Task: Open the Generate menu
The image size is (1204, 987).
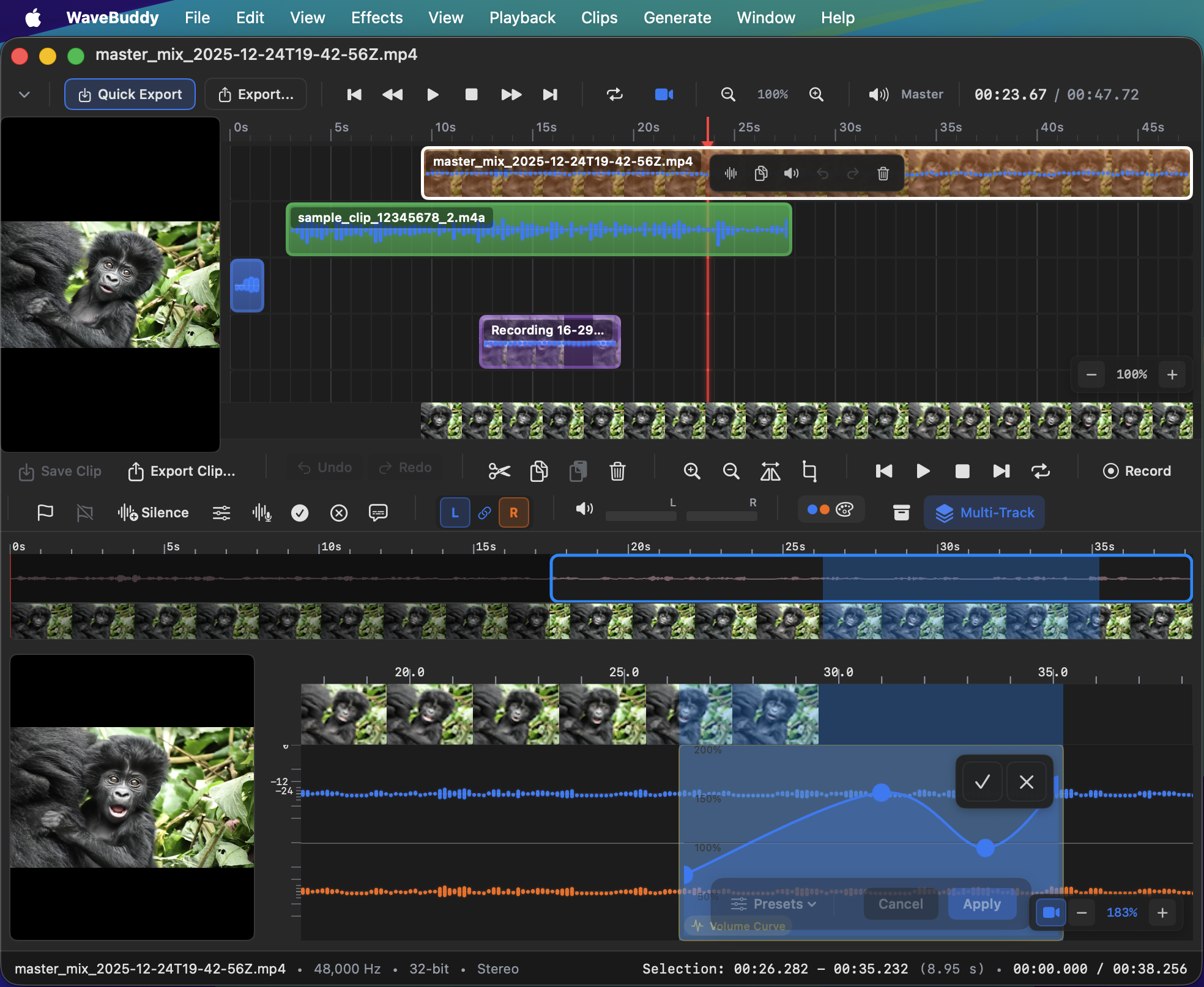Action: coord(677,18)
